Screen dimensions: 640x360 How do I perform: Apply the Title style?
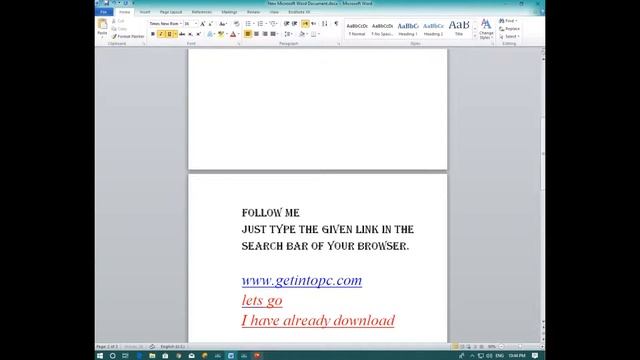click(x=459, y=29)
